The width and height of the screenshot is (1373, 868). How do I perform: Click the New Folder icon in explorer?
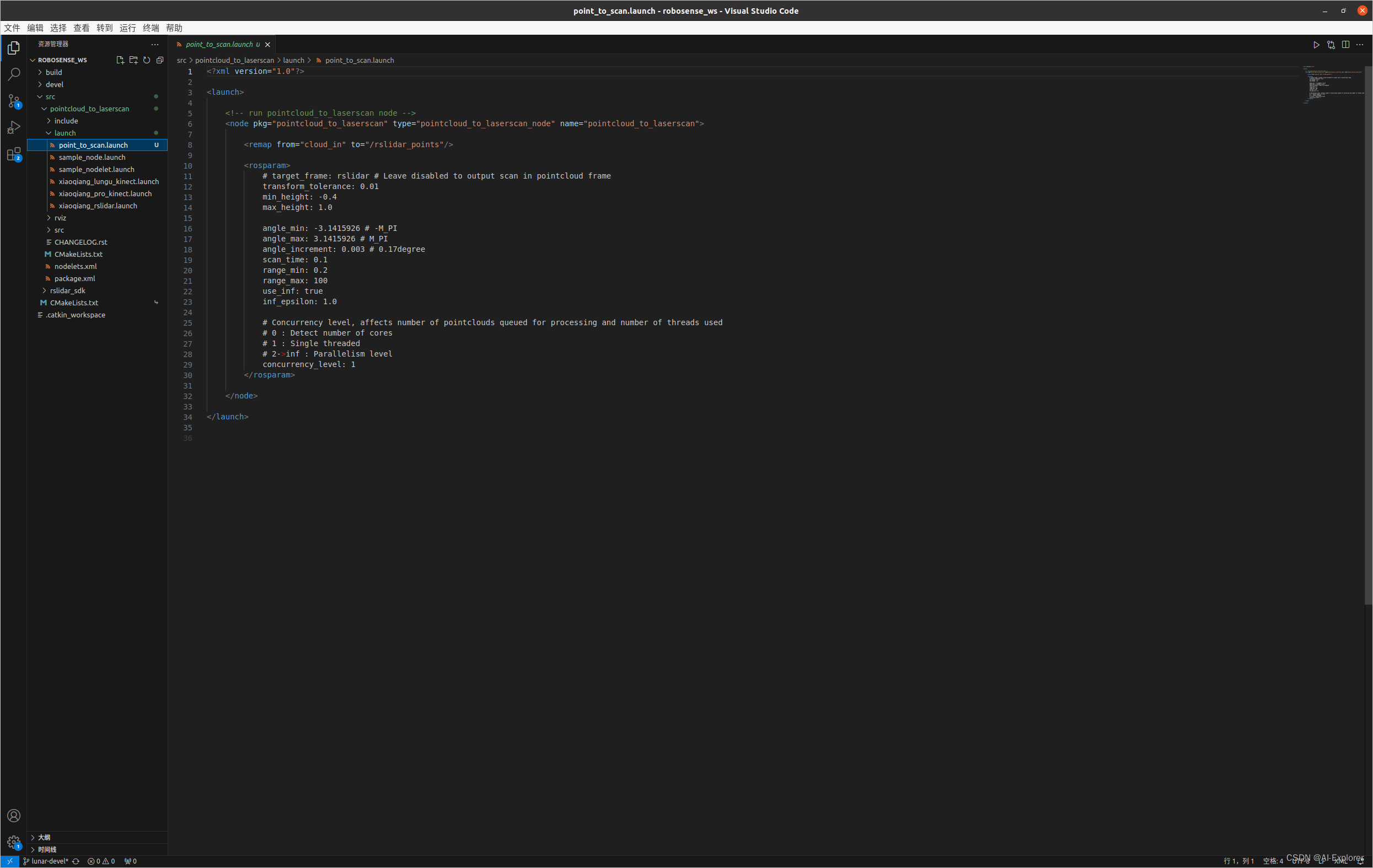133,60
